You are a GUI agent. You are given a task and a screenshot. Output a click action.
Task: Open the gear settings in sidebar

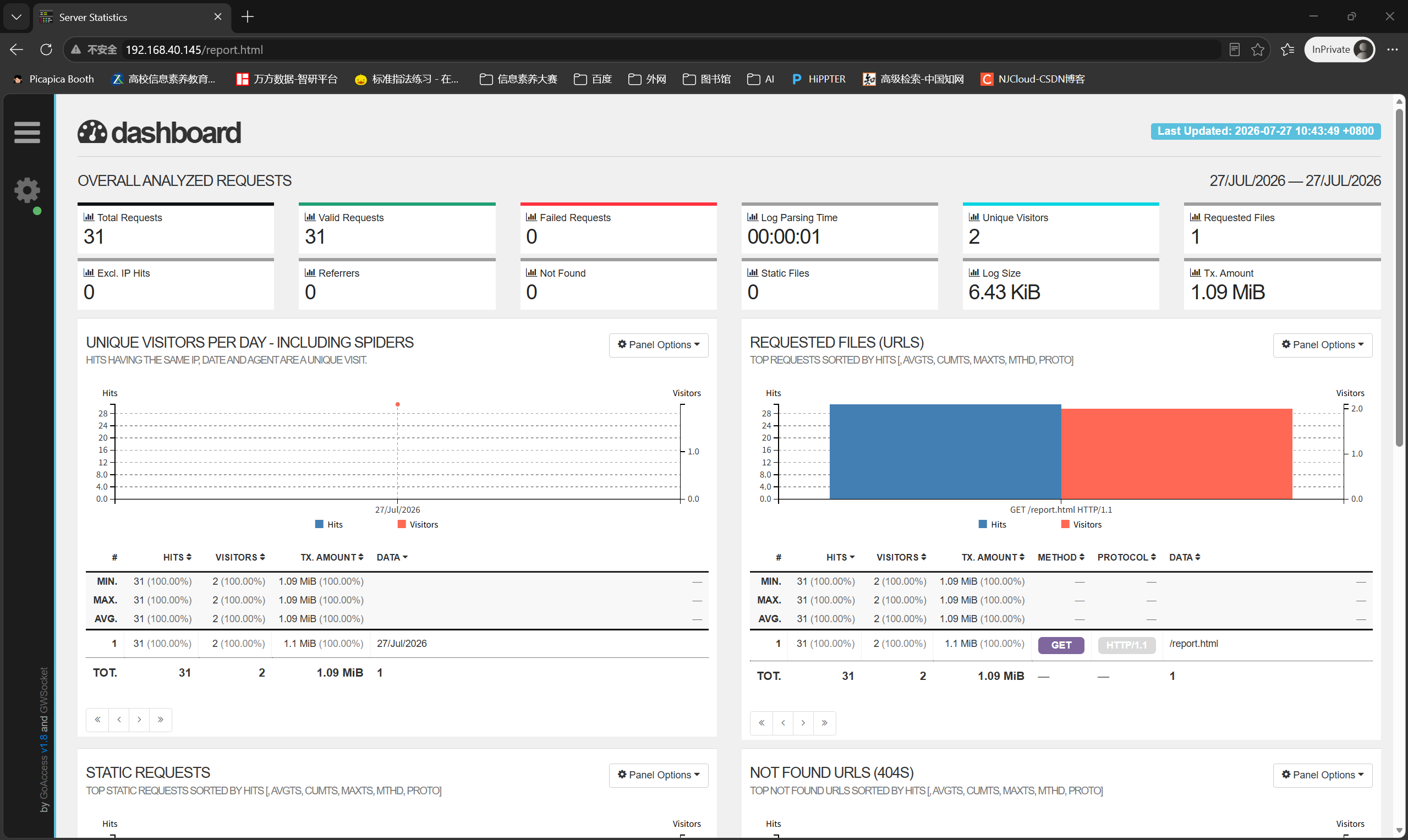coord(26,191)
